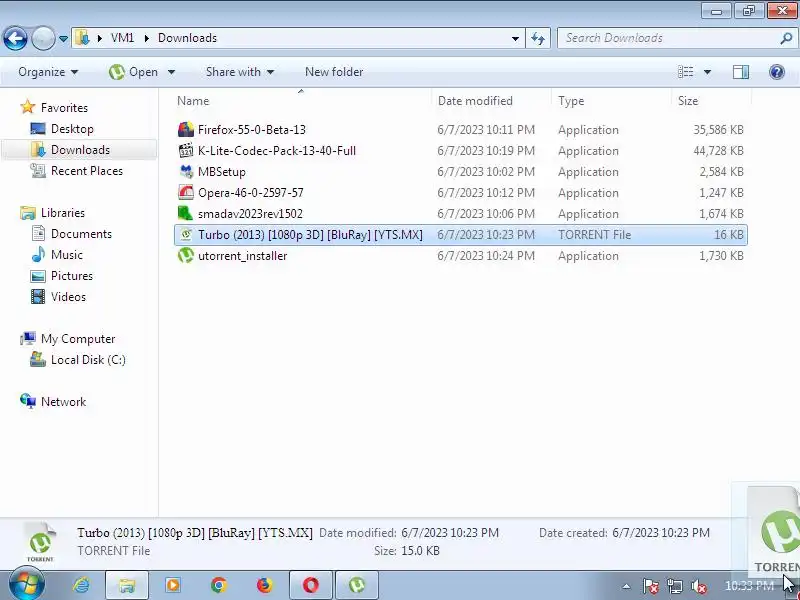Open the Windows Start menu orb
Screen dimensions: 800x600
[x=27, y=584]
